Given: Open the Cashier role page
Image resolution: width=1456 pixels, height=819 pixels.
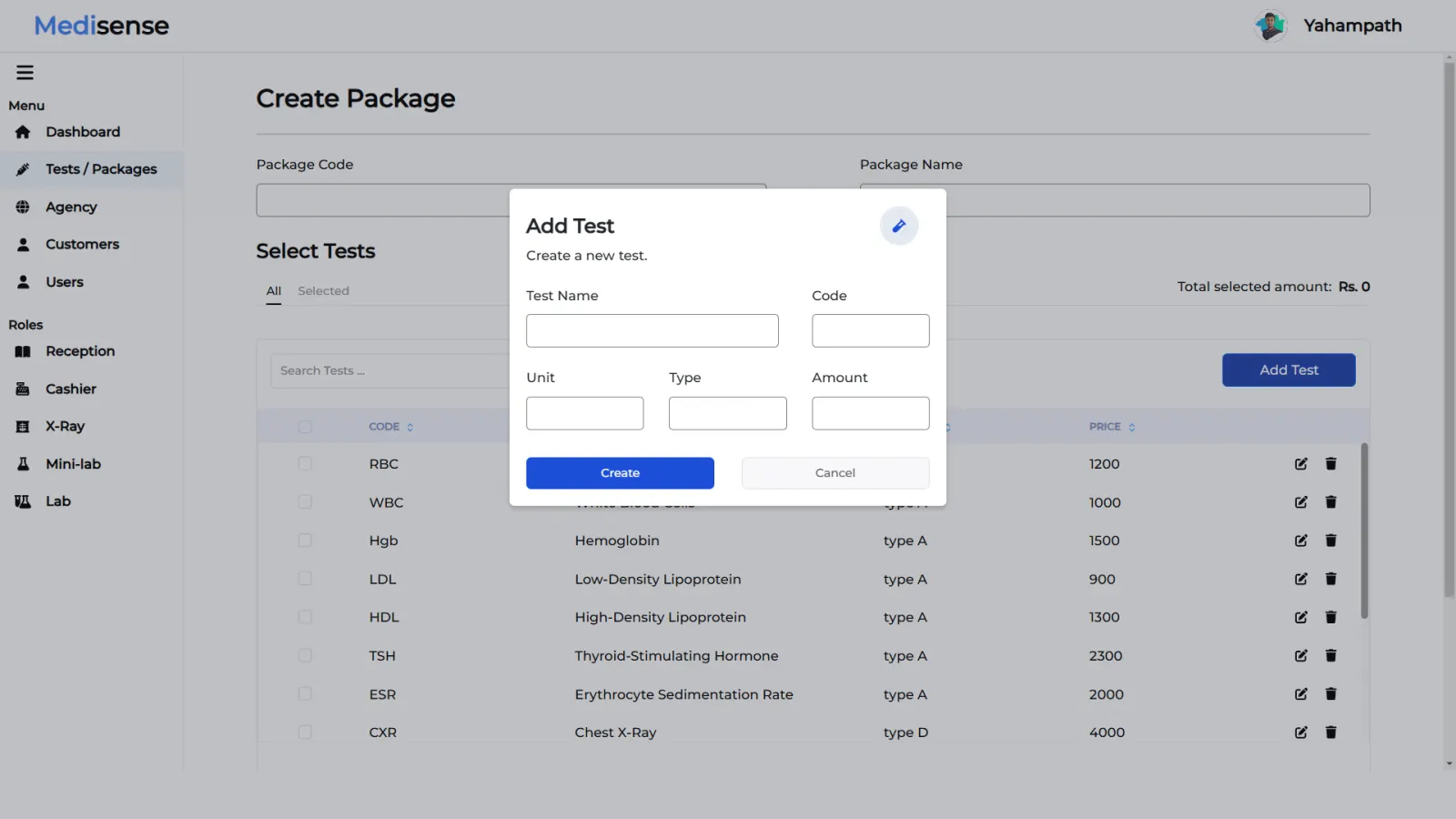Looking at the screenshot, I should click(x=71, y=389).
